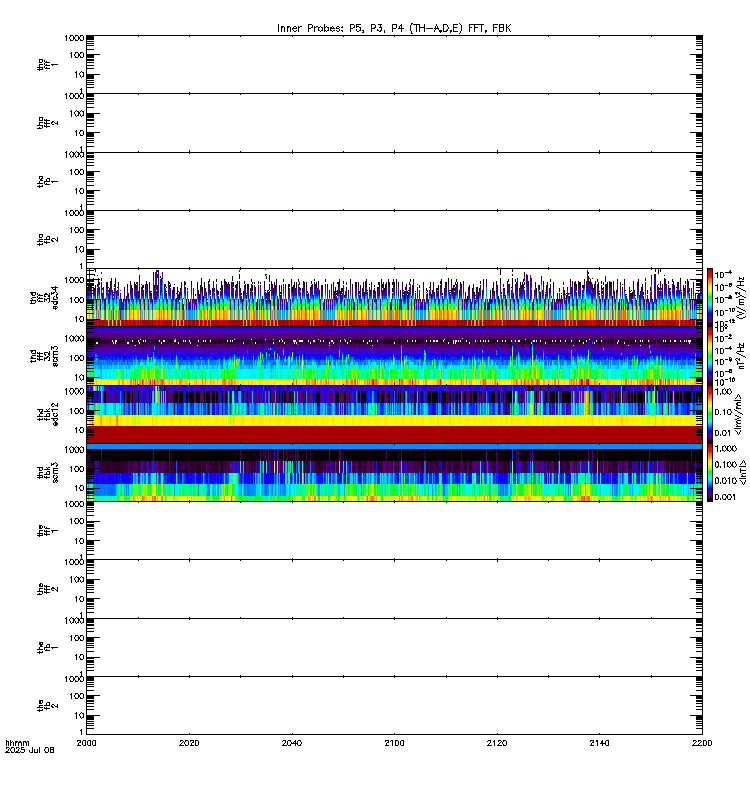The height and width of the screenshot is (800, 750).
Task: Click the thd fbk scm3 spectrogram
Action: (x=394, y=472)
